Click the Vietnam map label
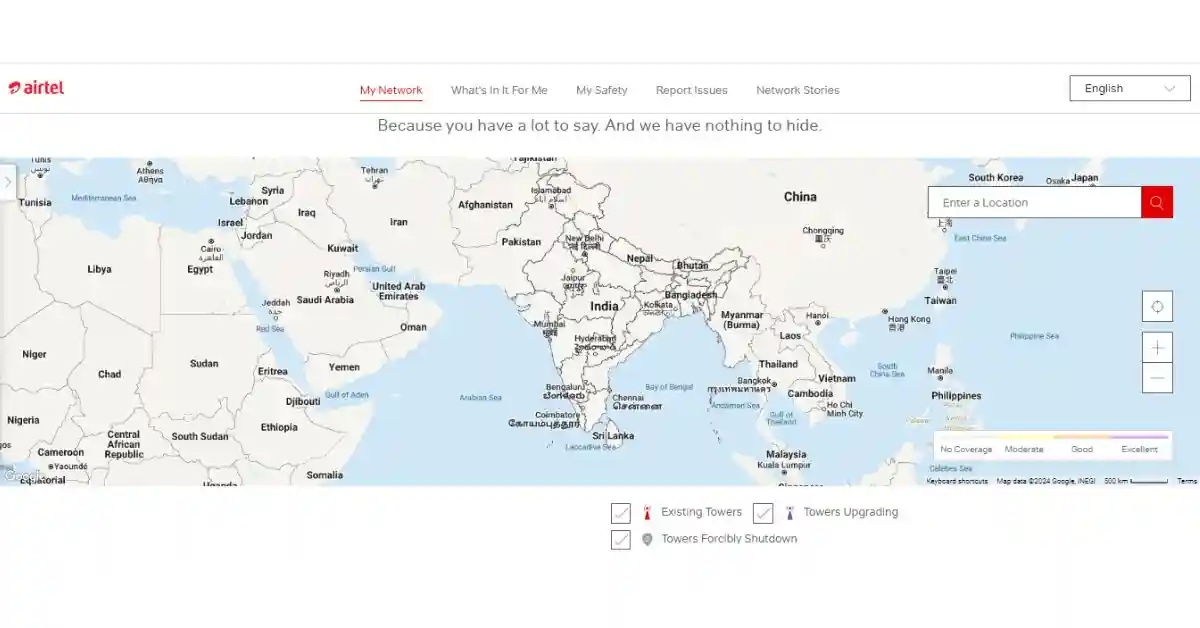 [837, 379]
